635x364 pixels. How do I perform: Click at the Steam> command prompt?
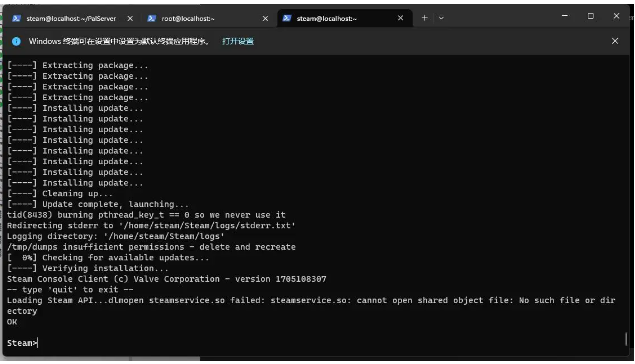(22, 343)
